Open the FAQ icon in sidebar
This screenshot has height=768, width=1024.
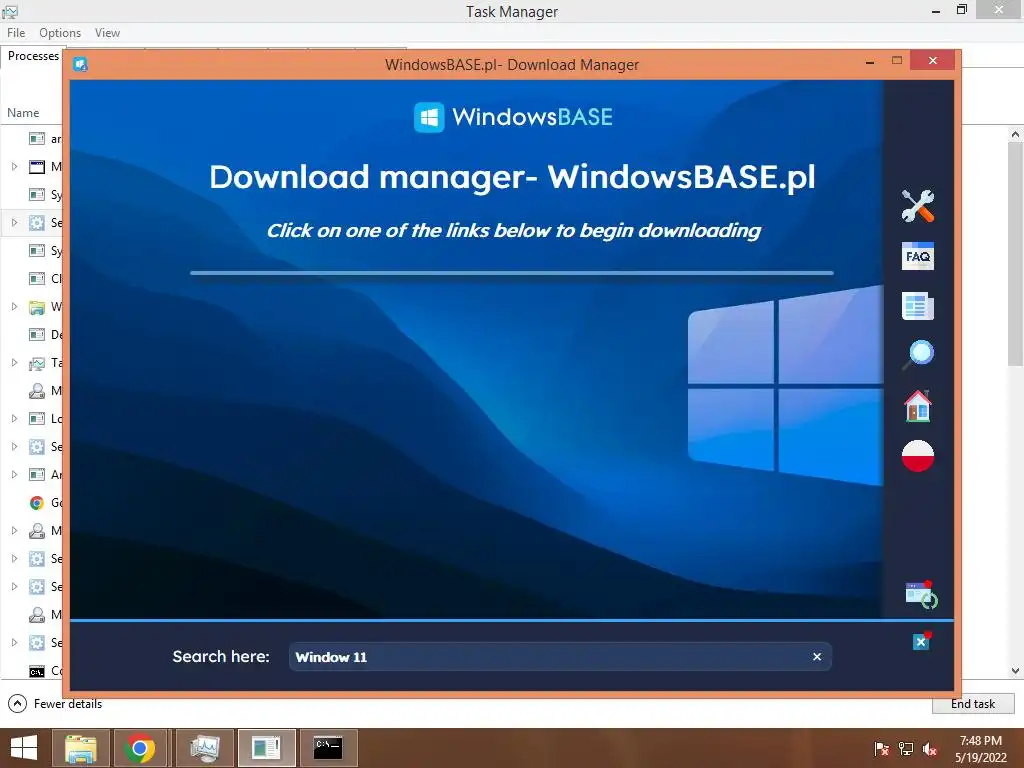918,256
